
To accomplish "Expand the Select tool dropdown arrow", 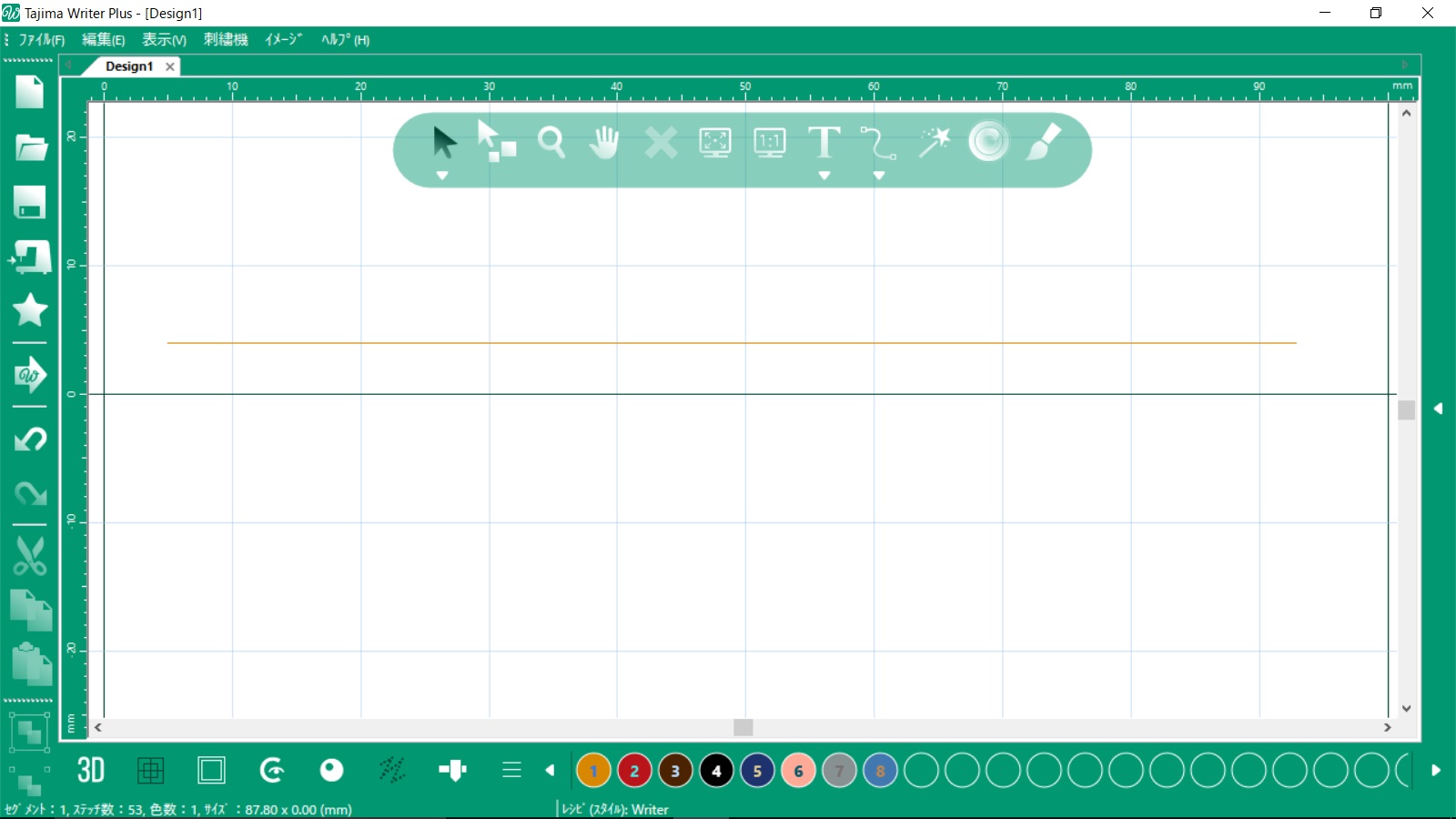I will [x=442, y=176].
